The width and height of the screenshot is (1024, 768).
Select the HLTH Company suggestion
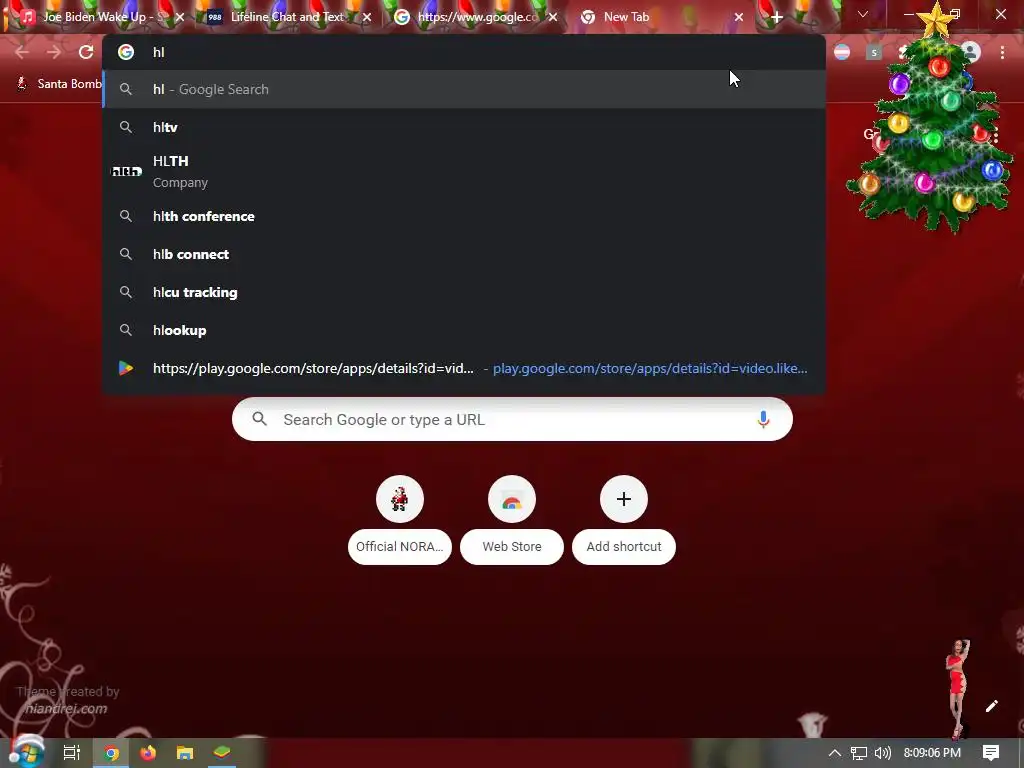(464, 171)
